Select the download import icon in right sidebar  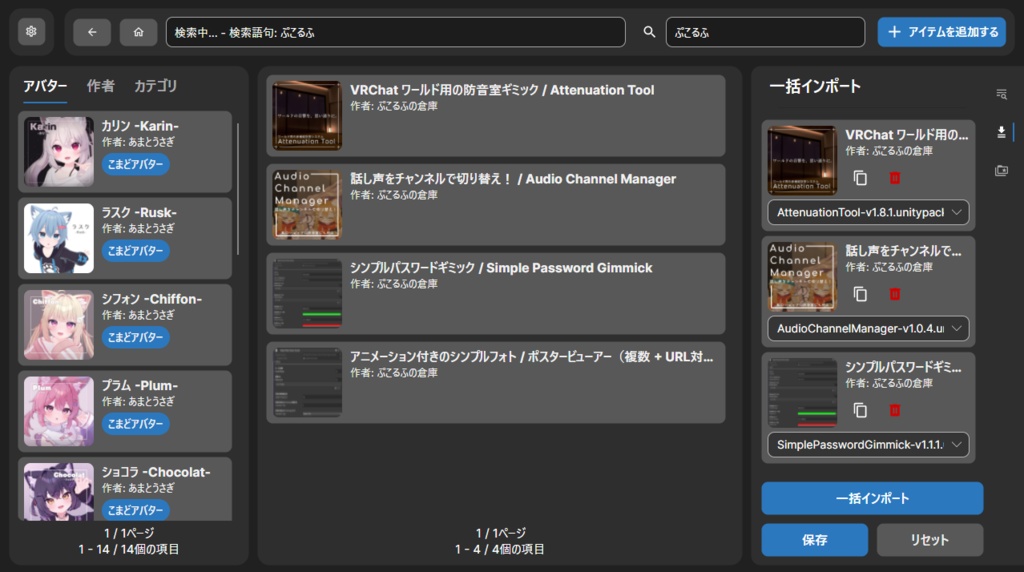pos(1001,133)
